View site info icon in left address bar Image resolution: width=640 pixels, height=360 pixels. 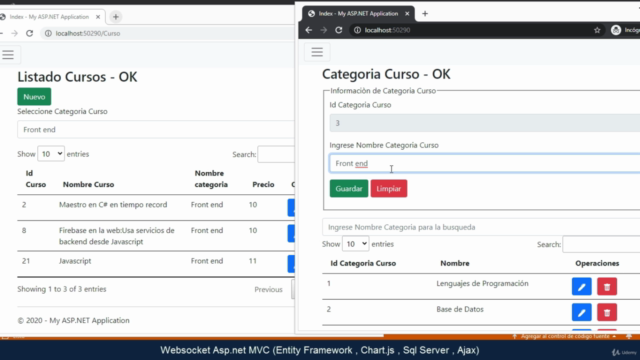coord(48,33)
